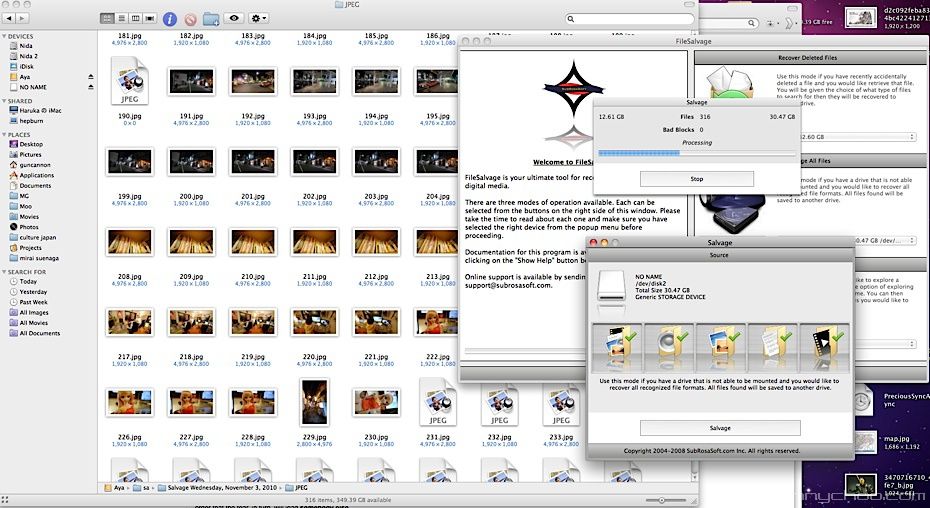930x508 pixels.
Task: Click the New Folder toolbar icon
Action: click(x=211, y=18)
